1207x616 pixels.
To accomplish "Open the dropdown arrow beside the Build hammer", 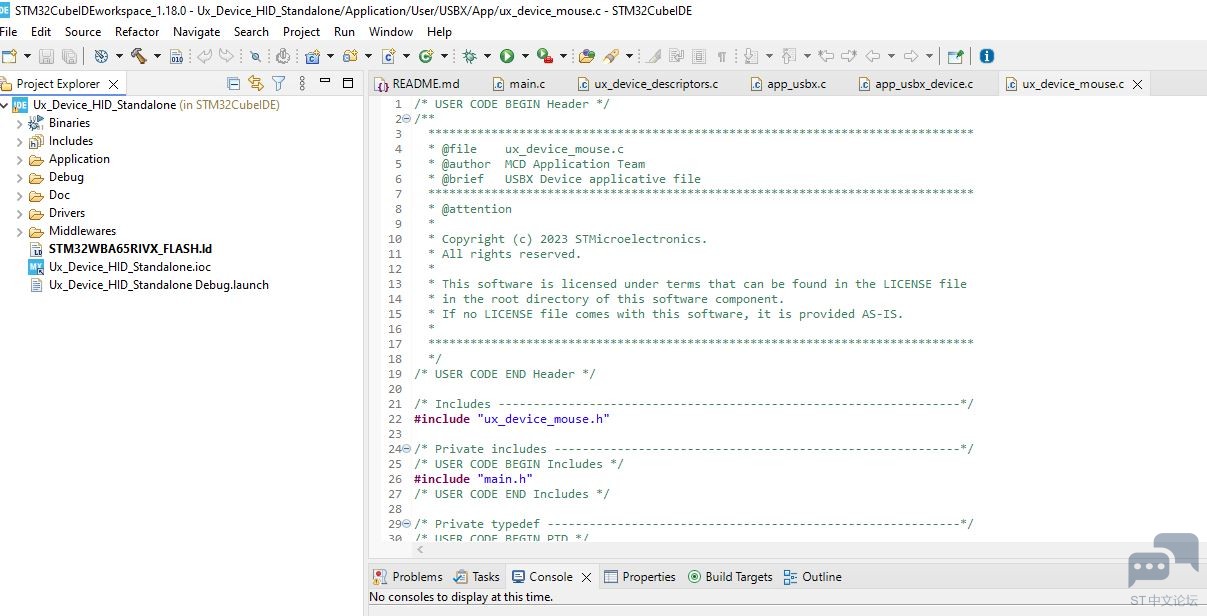I will point(157,56).
